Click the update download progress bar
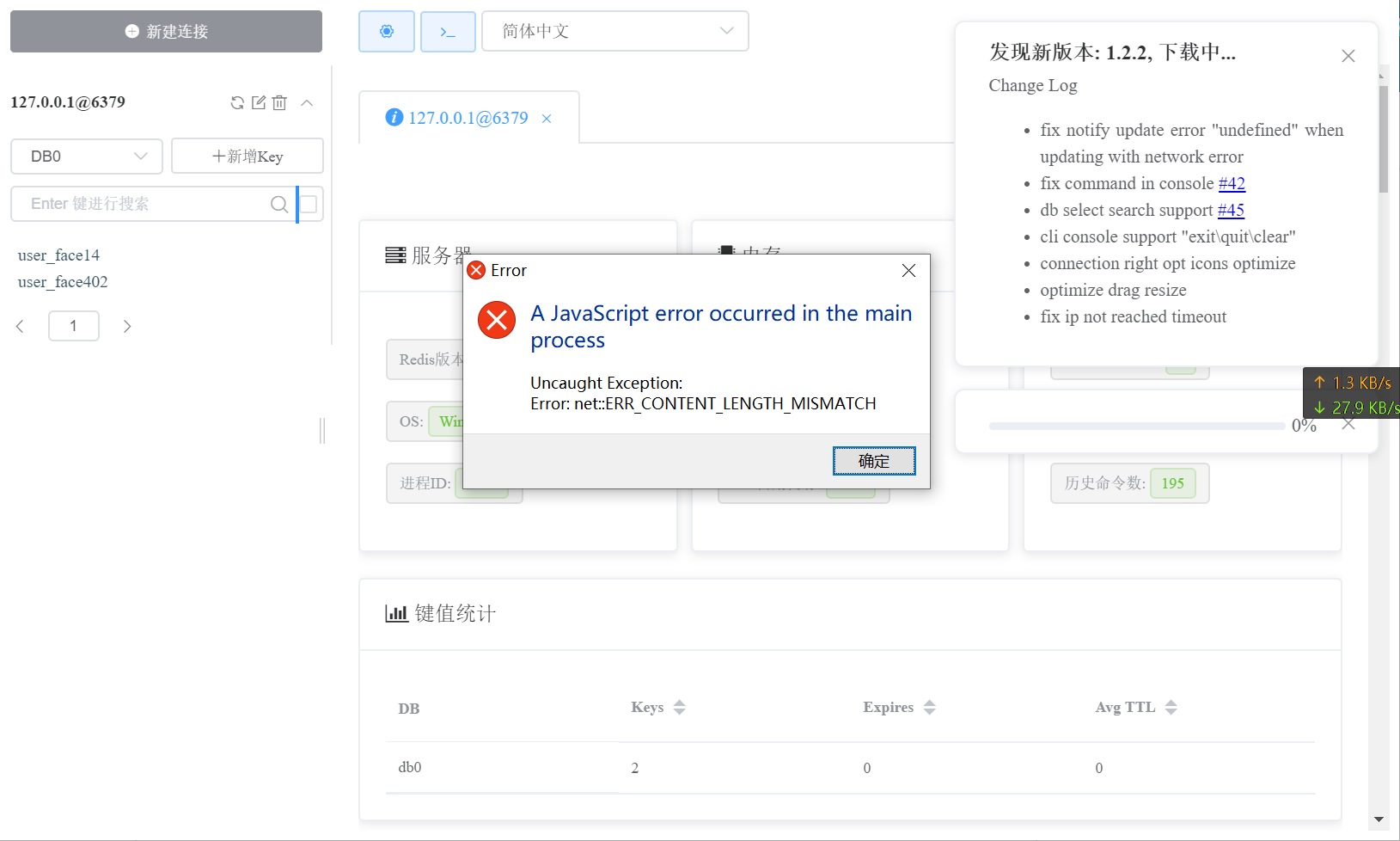Image resolution: width=1400 pixels, height=841 pixels. coord(1136,425)
